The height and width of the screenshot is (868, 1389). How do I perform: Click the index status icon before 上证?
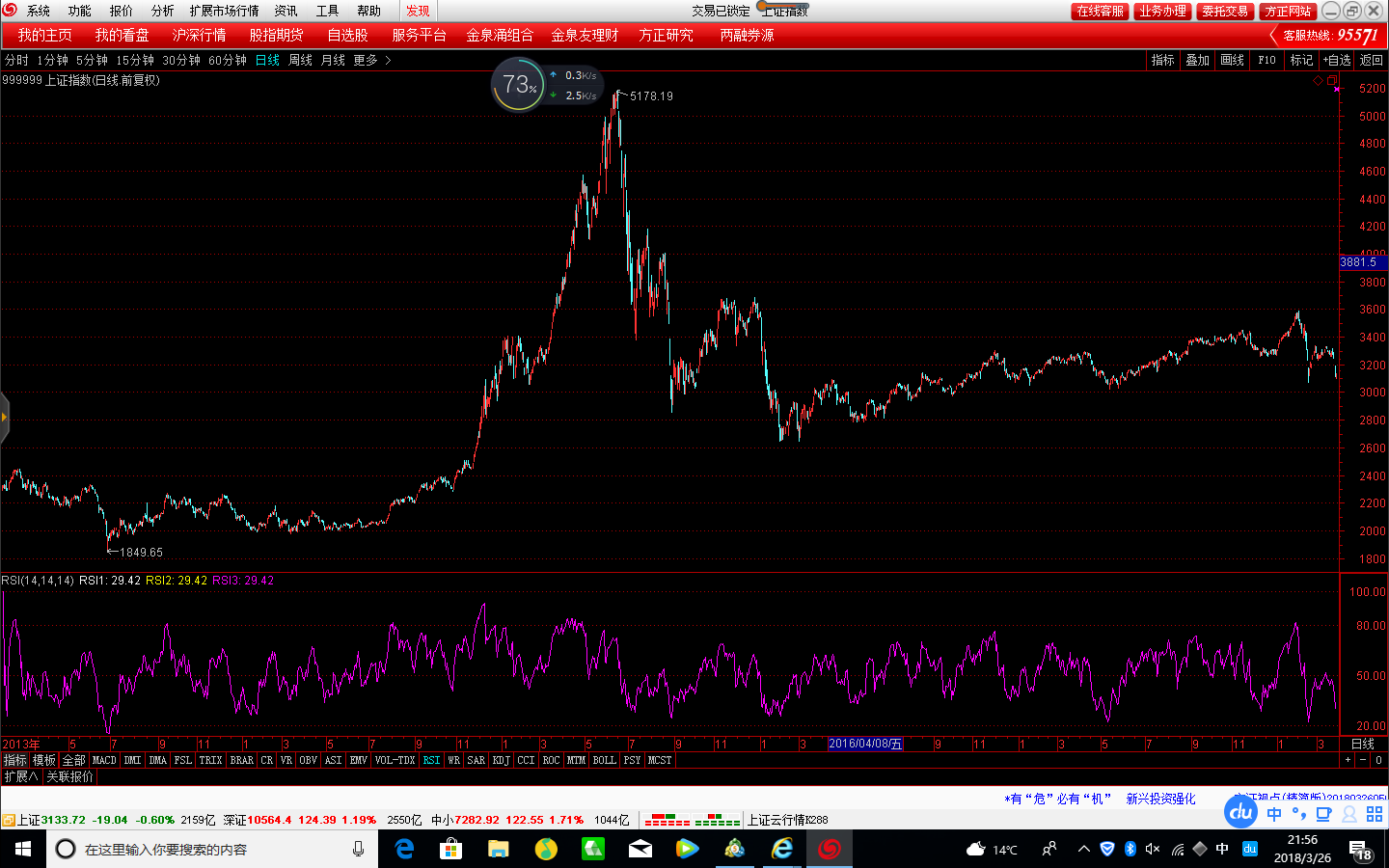8,820
